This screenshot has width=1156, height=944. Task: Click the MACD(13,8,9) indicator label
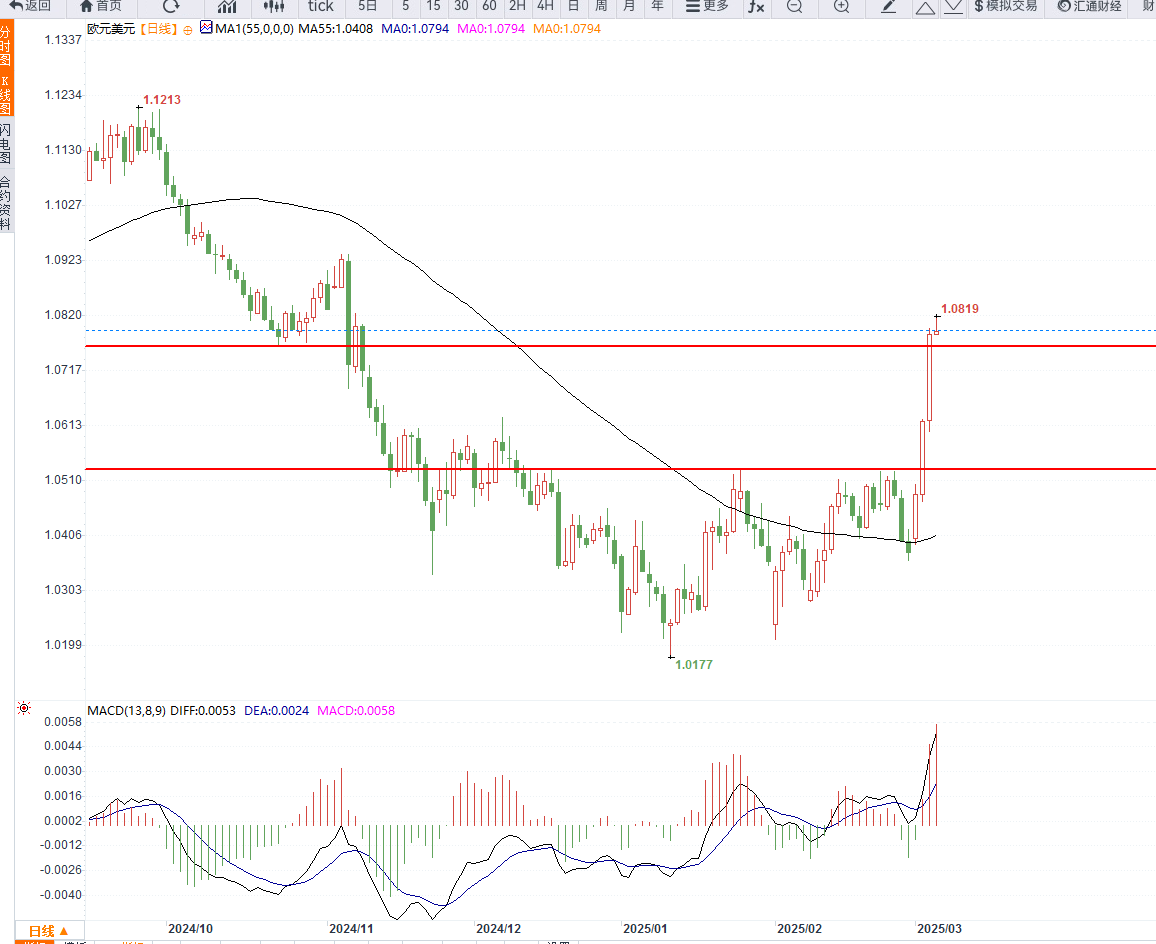coord(127,711)
